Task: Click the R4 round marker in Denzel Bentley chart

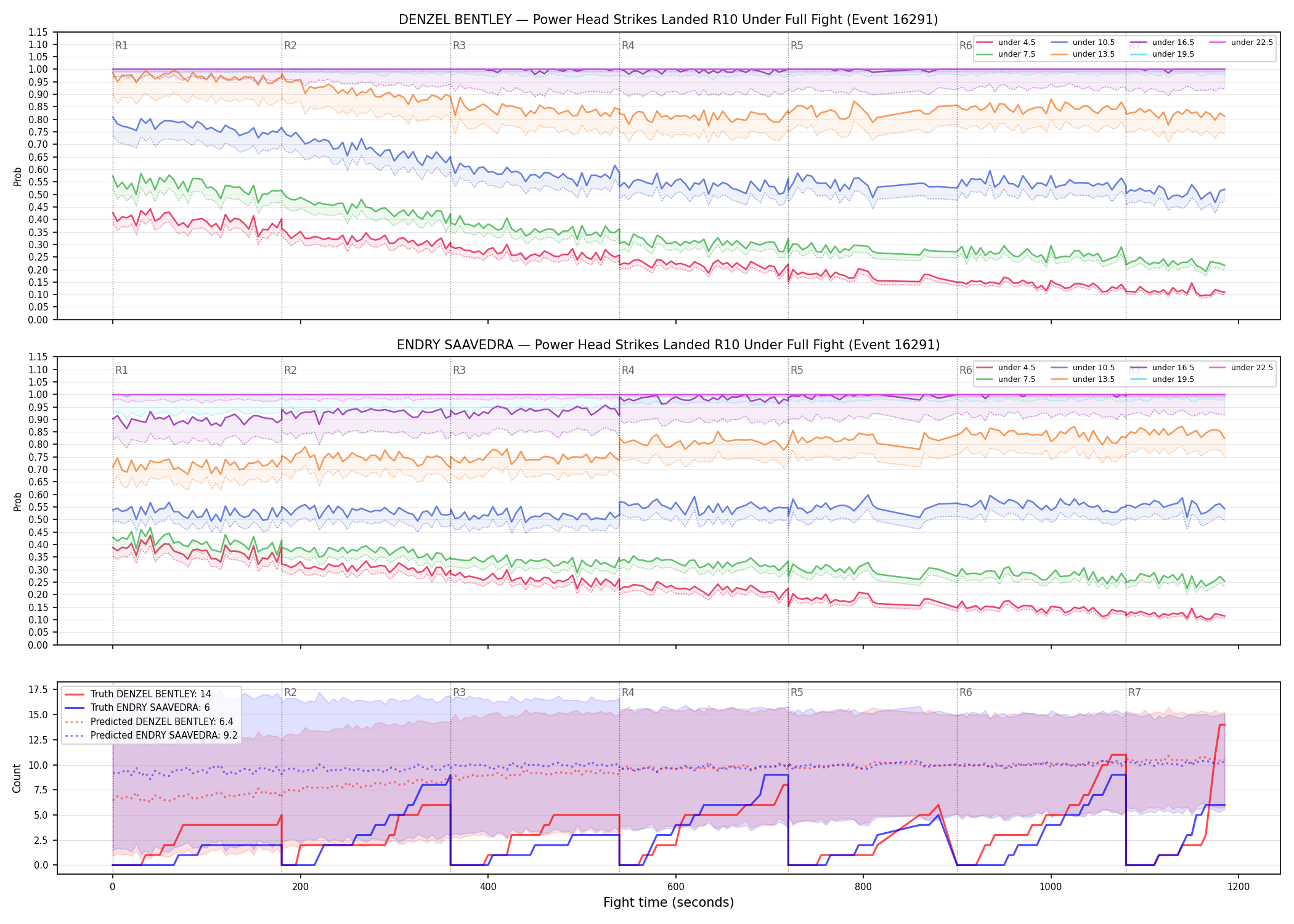Action: [x=628, y=46]
